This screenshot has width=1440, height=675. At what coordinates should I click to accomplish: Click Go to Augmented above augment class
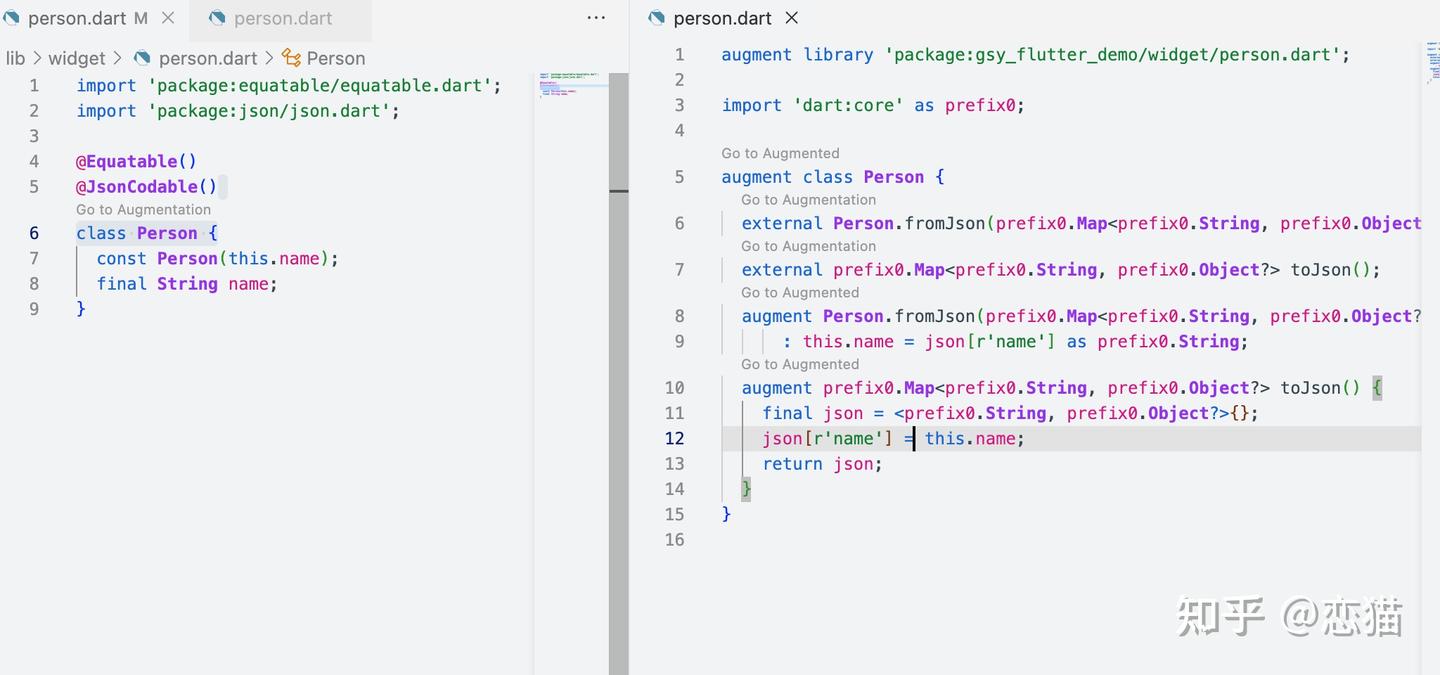coord(780,153)
